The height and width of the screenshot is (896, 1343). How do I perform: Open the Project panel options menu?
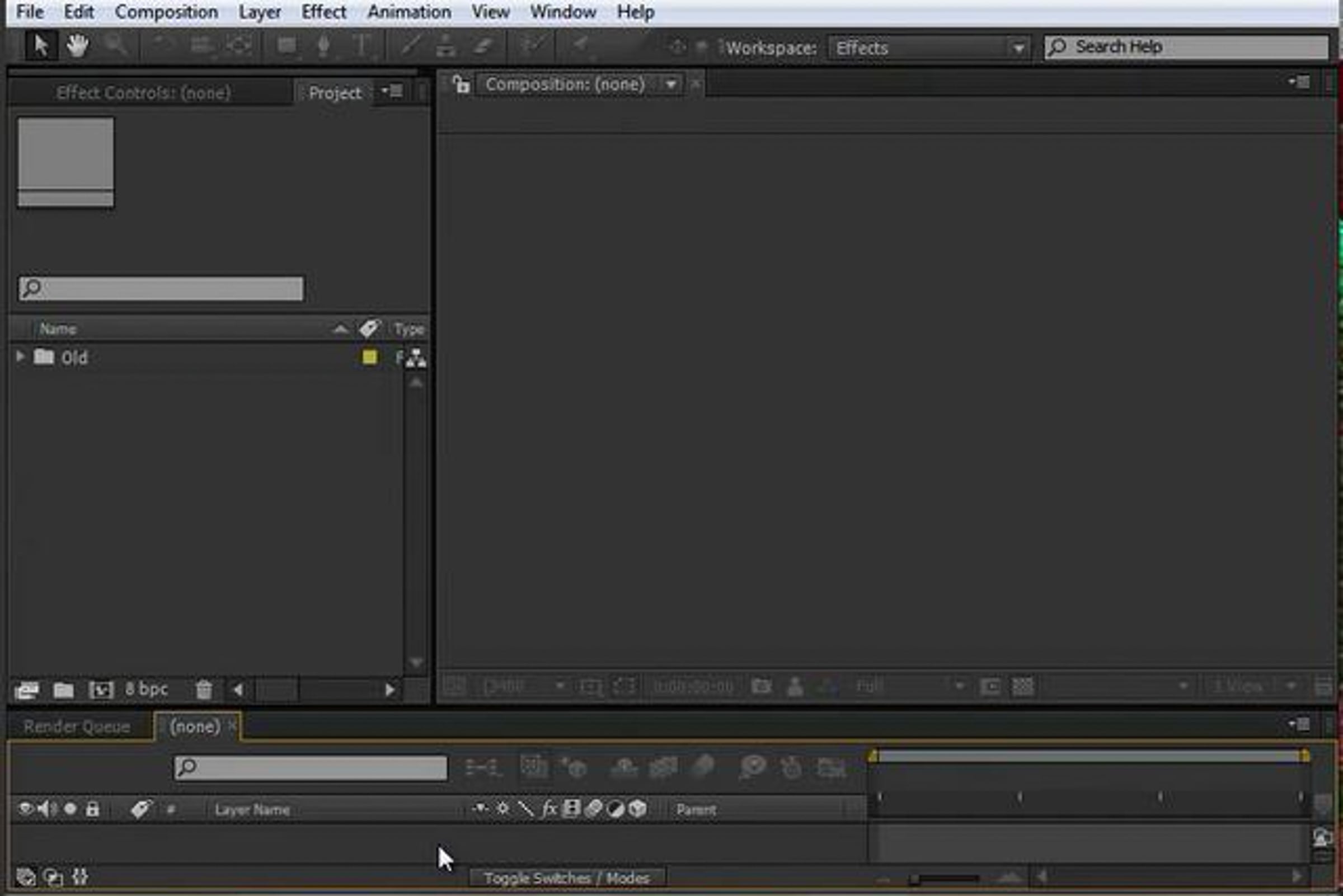[x=392, y=91]
